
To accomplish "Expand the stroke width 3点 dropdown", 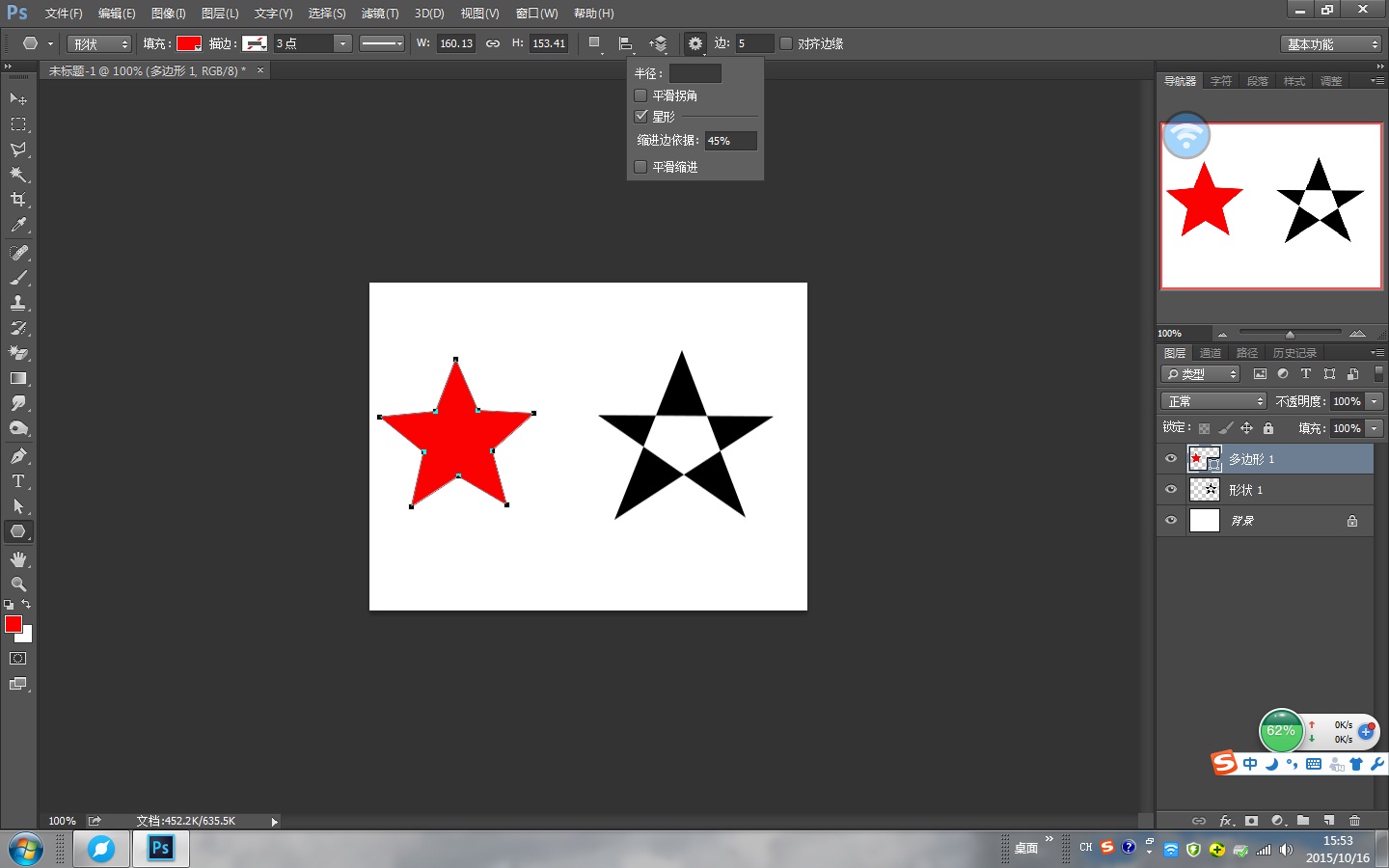I will pos(341,43).
